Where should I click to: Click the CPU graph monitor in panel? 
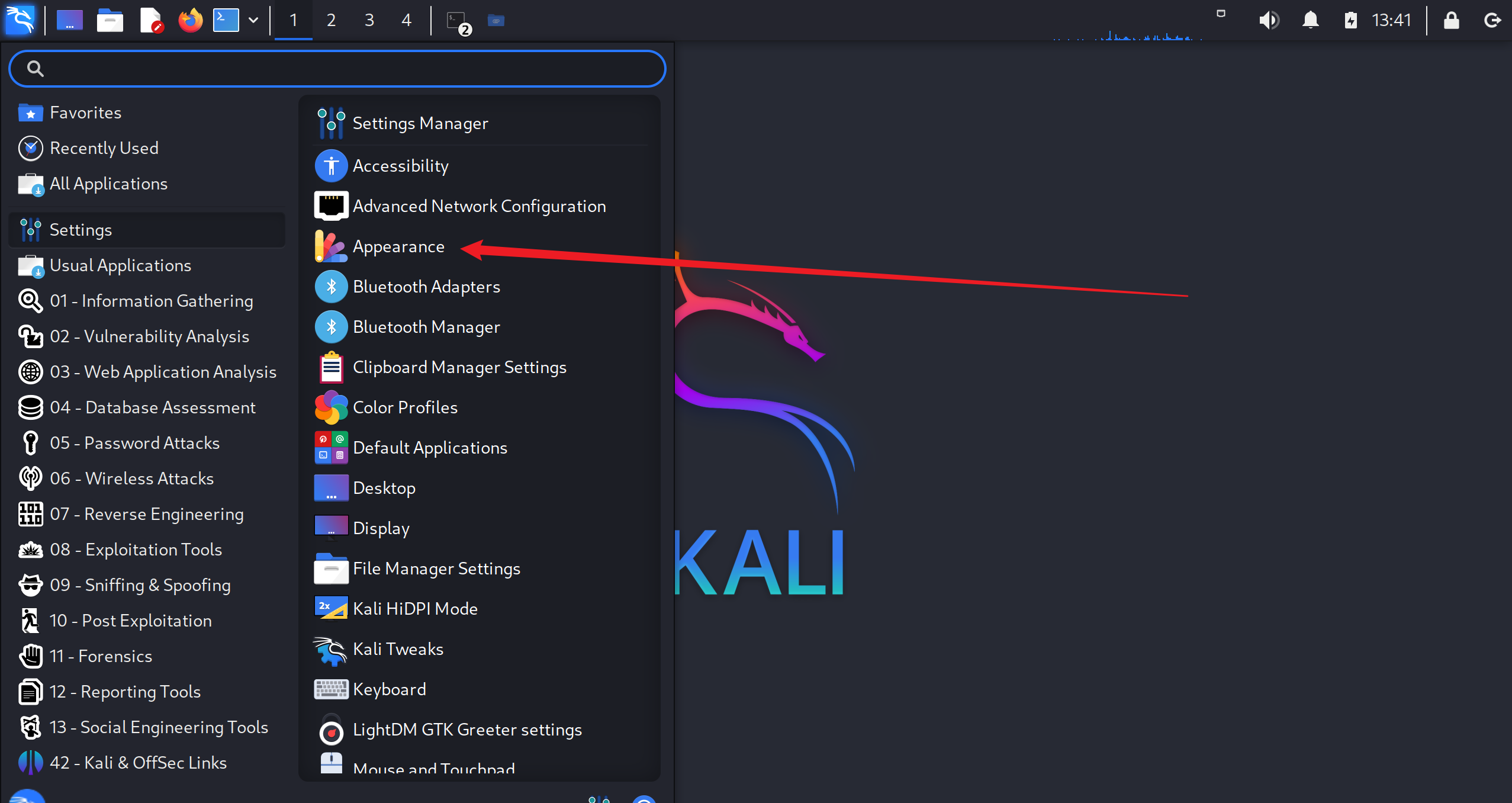[x=1127, y=21]
